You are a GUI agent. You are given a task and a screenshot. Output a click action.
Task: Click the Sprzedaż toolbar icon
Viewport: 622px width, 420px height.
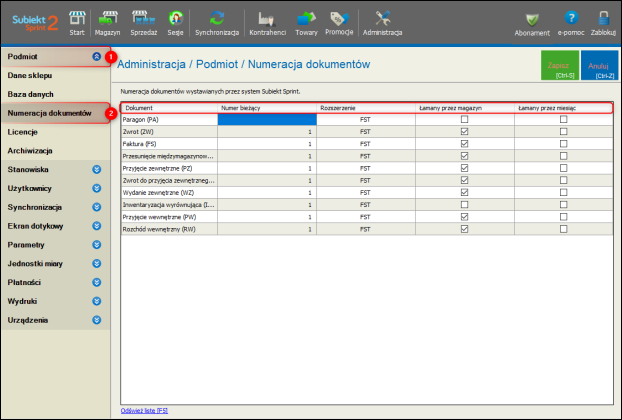pos(145,20)
